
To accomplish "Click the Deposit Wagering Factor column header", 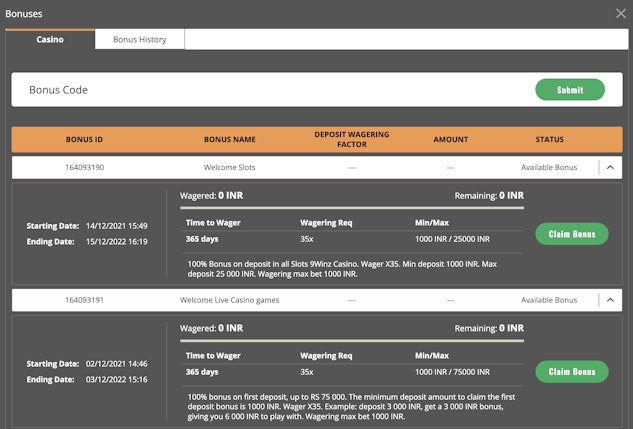I will (x=352, y=139).
